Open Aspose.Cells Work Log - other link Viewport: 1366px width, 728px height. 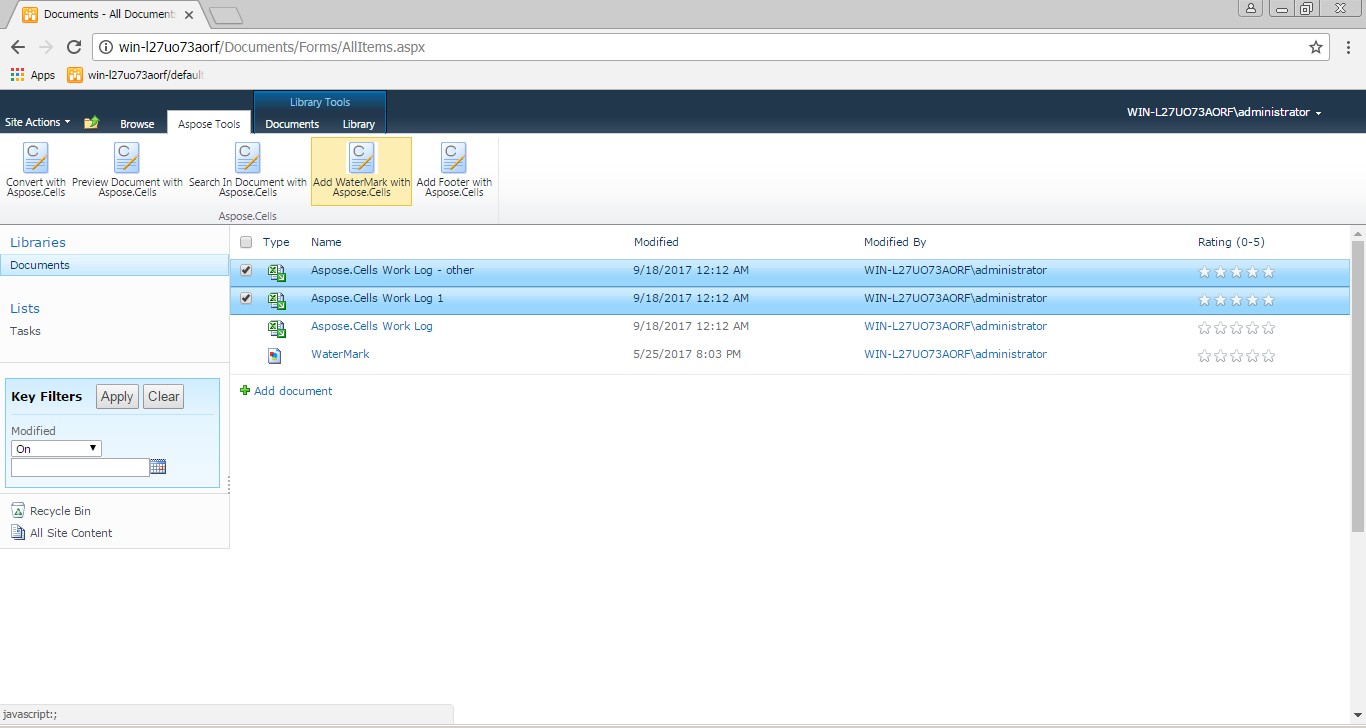coord(392,270)
